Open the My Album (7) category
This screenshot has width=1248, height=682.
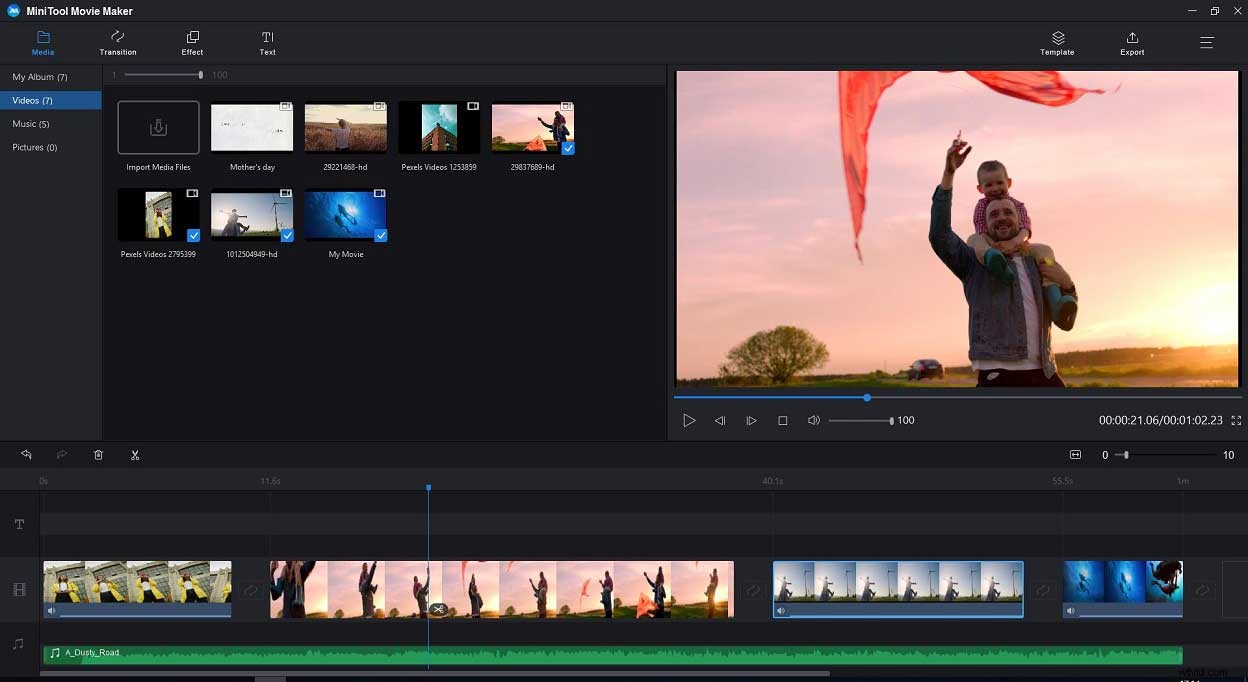40,76
